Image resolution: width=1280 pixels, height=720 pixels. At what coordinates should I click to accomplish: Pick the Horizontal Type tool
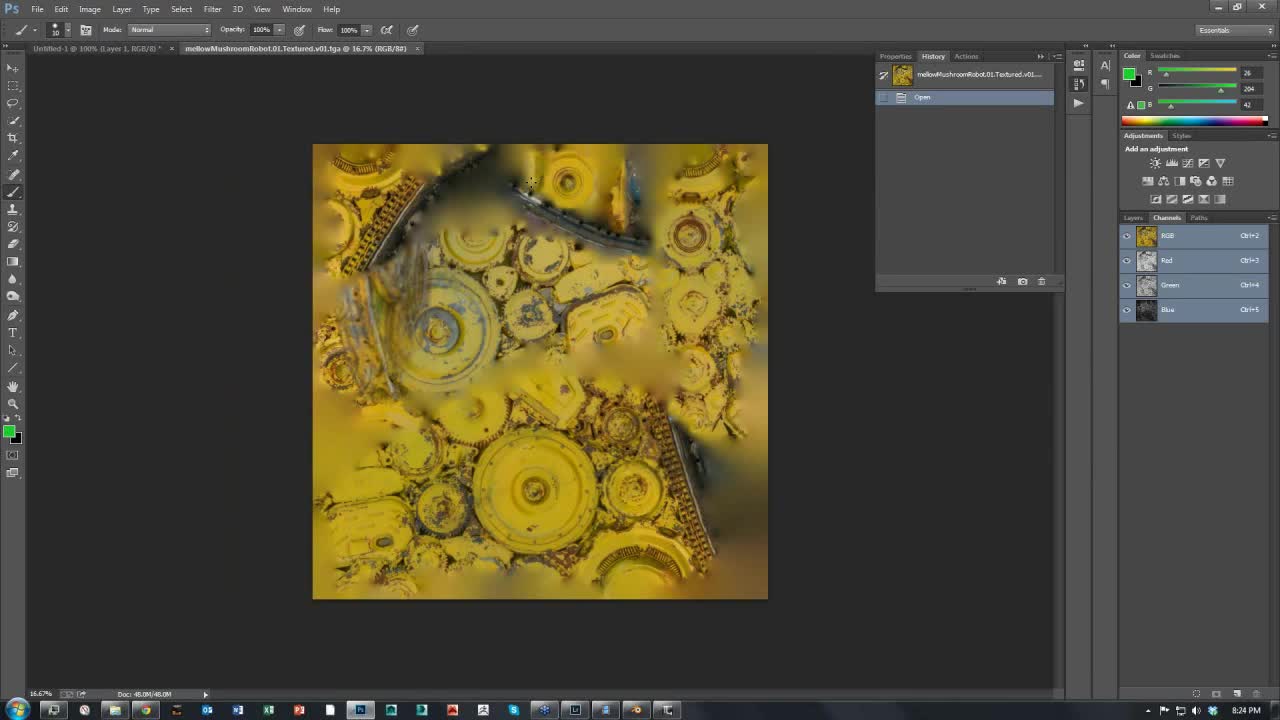point(13,332)
